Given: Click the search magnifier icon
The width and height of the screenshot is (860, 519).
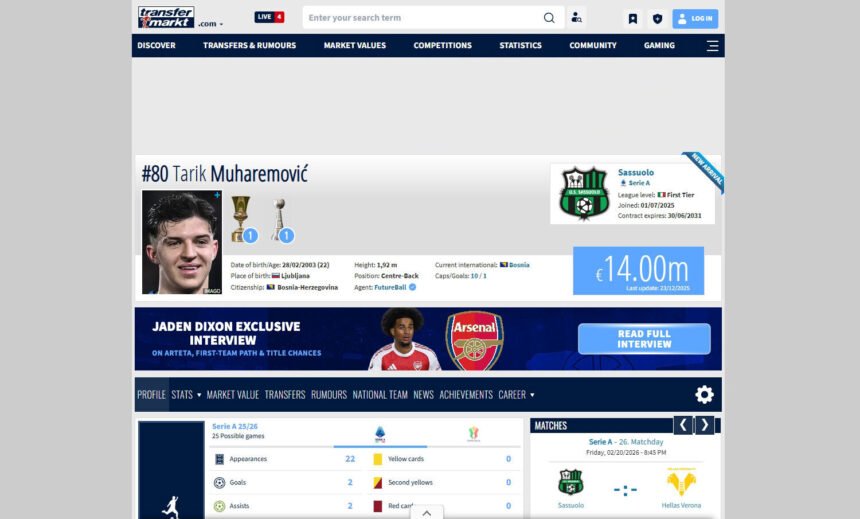Looking at the screenshot, I should pyautogui.click(x=549, y=18).
